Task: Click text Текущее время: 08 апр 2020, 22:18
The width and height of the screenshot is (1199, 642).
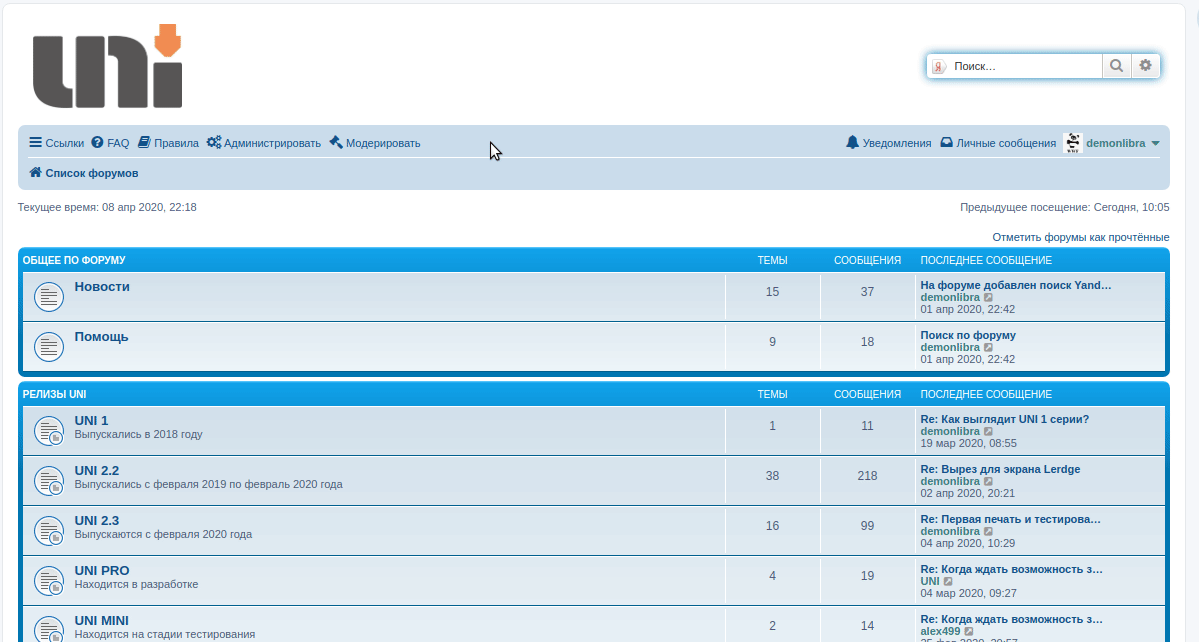Action: click(107, 207)
